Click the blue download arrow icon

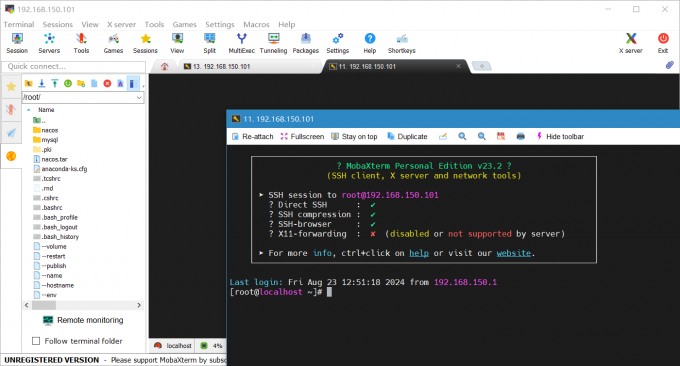coord(42,83)
